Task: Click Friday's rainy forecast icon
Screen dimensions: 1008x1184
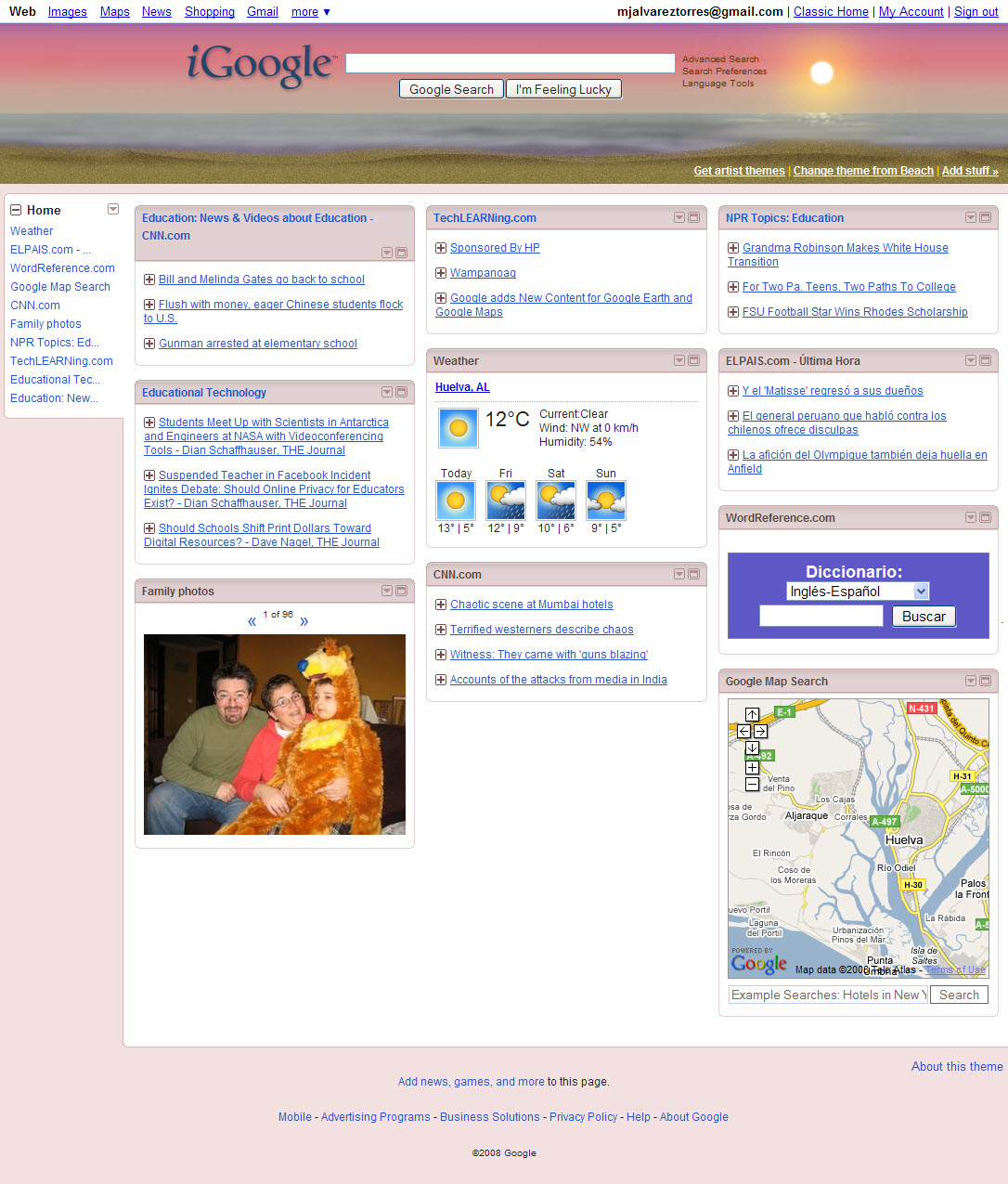Action: click(506, 501)
